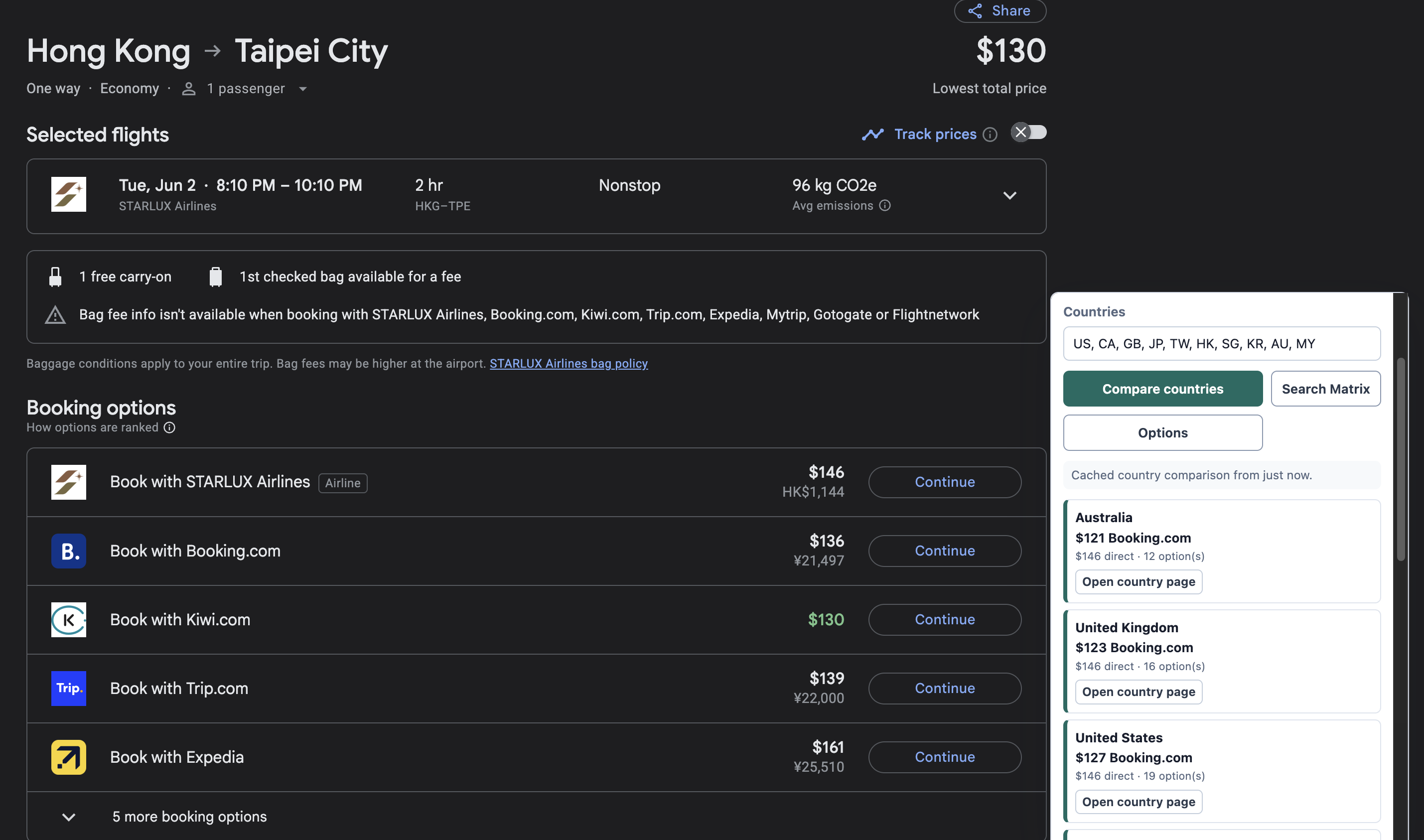The image size is (1424, 840).
Task: Click the Kiwi.com logo icon
Action: click(68, 620)
